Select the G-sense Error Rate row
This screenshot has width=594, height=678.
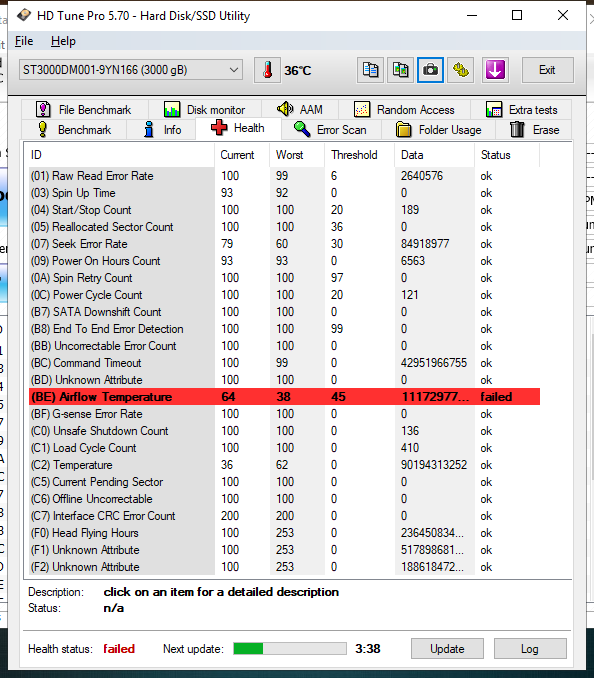pos(284,414)
